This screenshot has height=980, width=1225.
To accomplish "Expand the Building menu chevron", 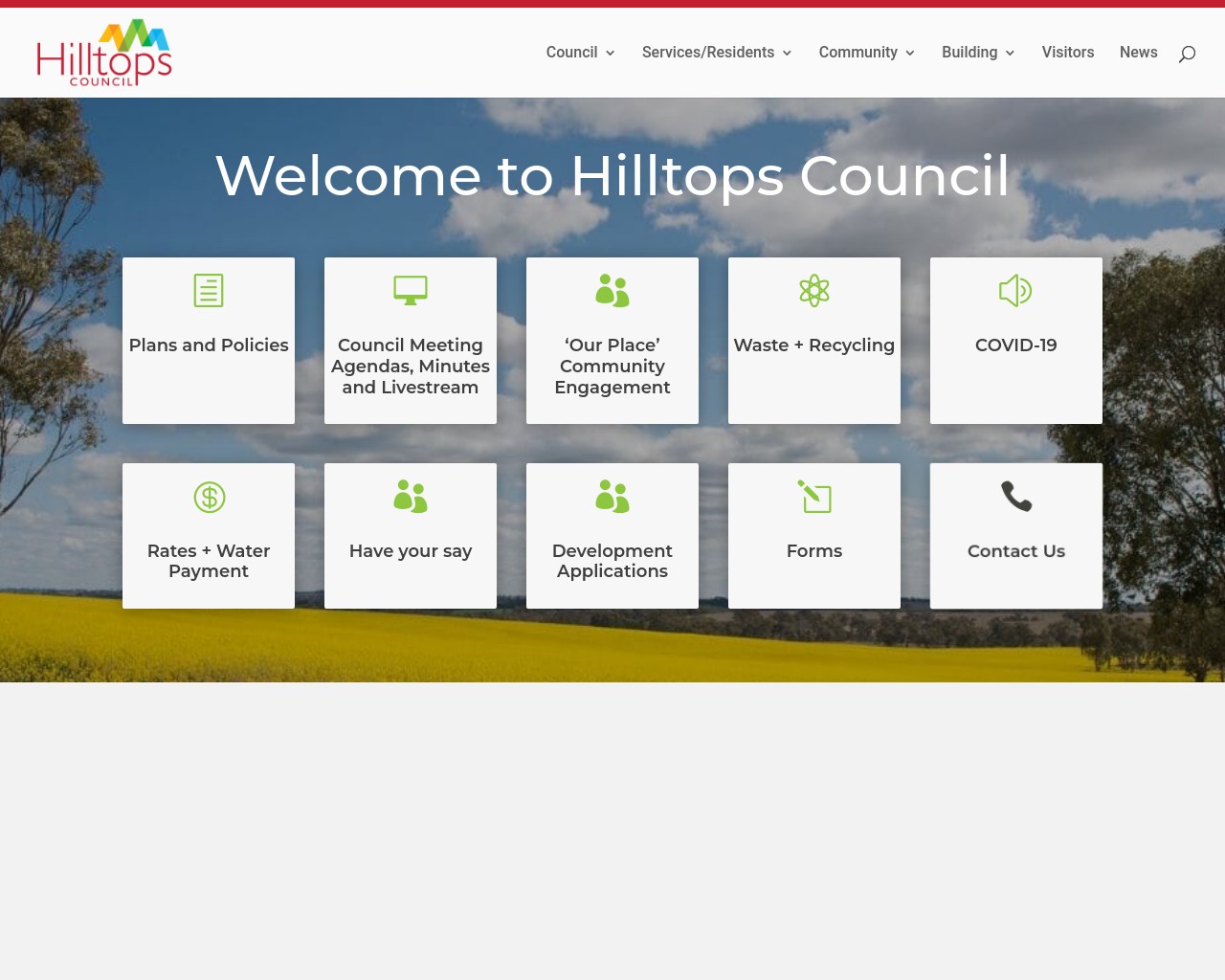I will [x=1010, y=54].
